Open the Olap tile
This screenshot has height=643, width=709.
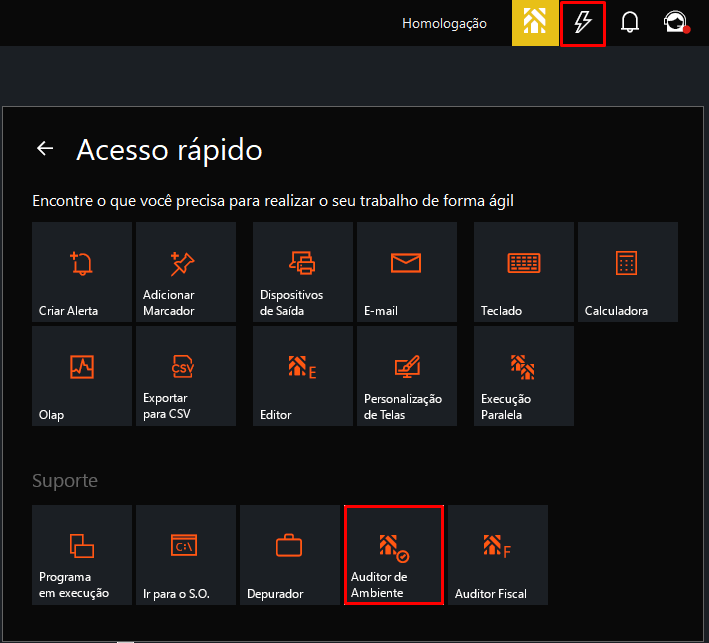click(x=82, y=376)
